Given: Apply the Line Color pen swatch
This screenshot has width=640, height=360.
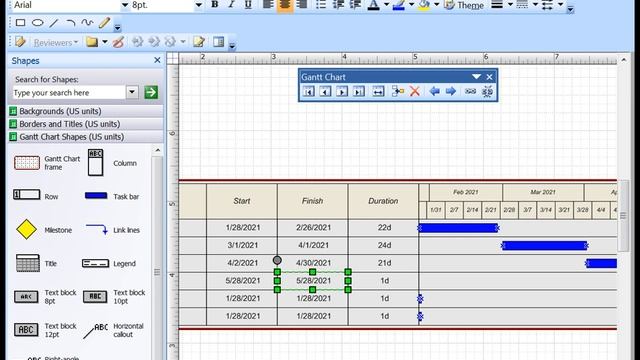Looking at the screenshot, I should (399, 5).
